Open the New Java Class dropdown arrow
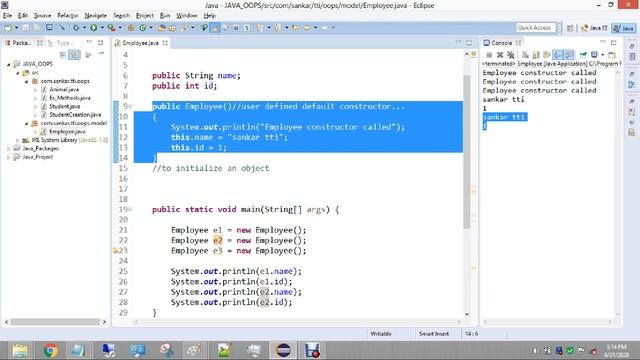640x360 pixels. point(151,28)
